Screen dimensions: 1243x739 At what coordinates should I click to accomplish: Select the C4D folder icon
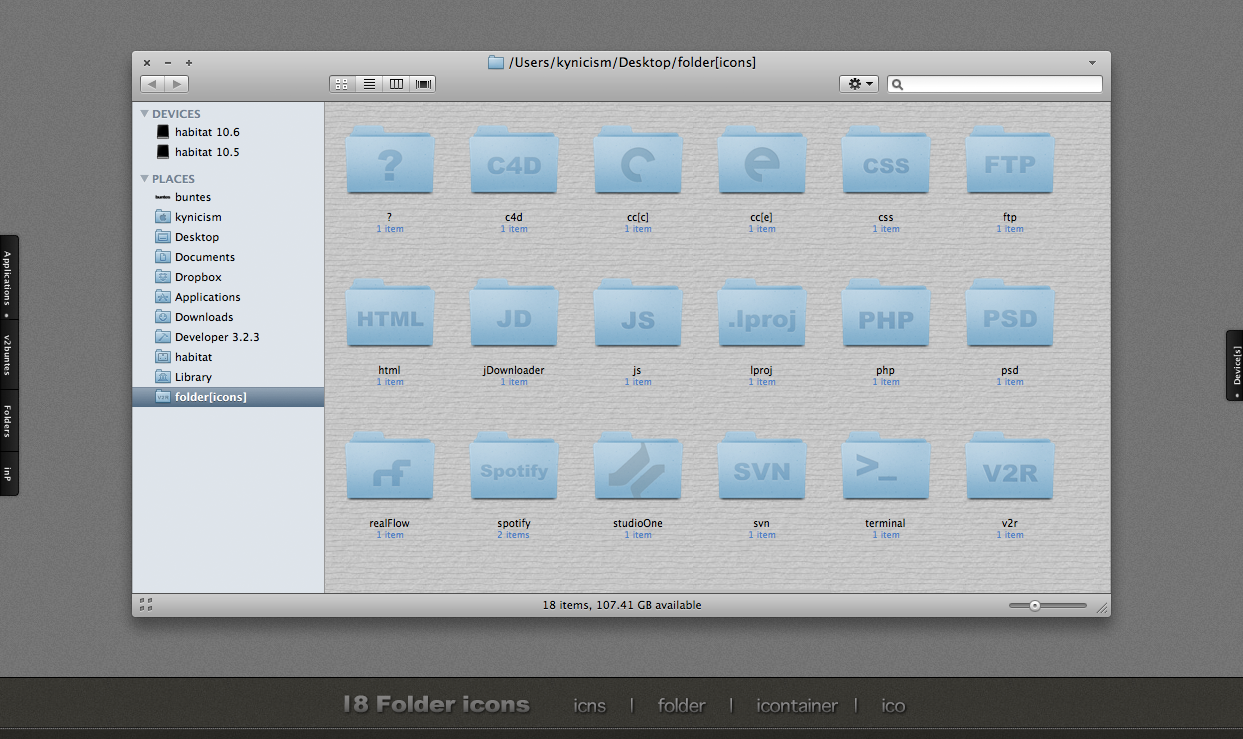click(x=514, y=160)
